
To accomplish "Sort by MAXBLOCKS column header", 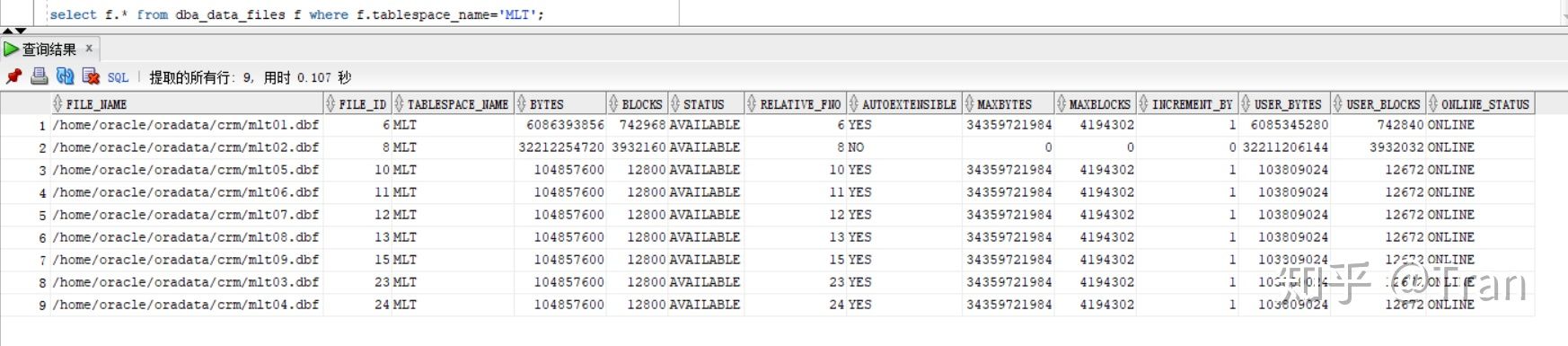I will point(1096,104).
